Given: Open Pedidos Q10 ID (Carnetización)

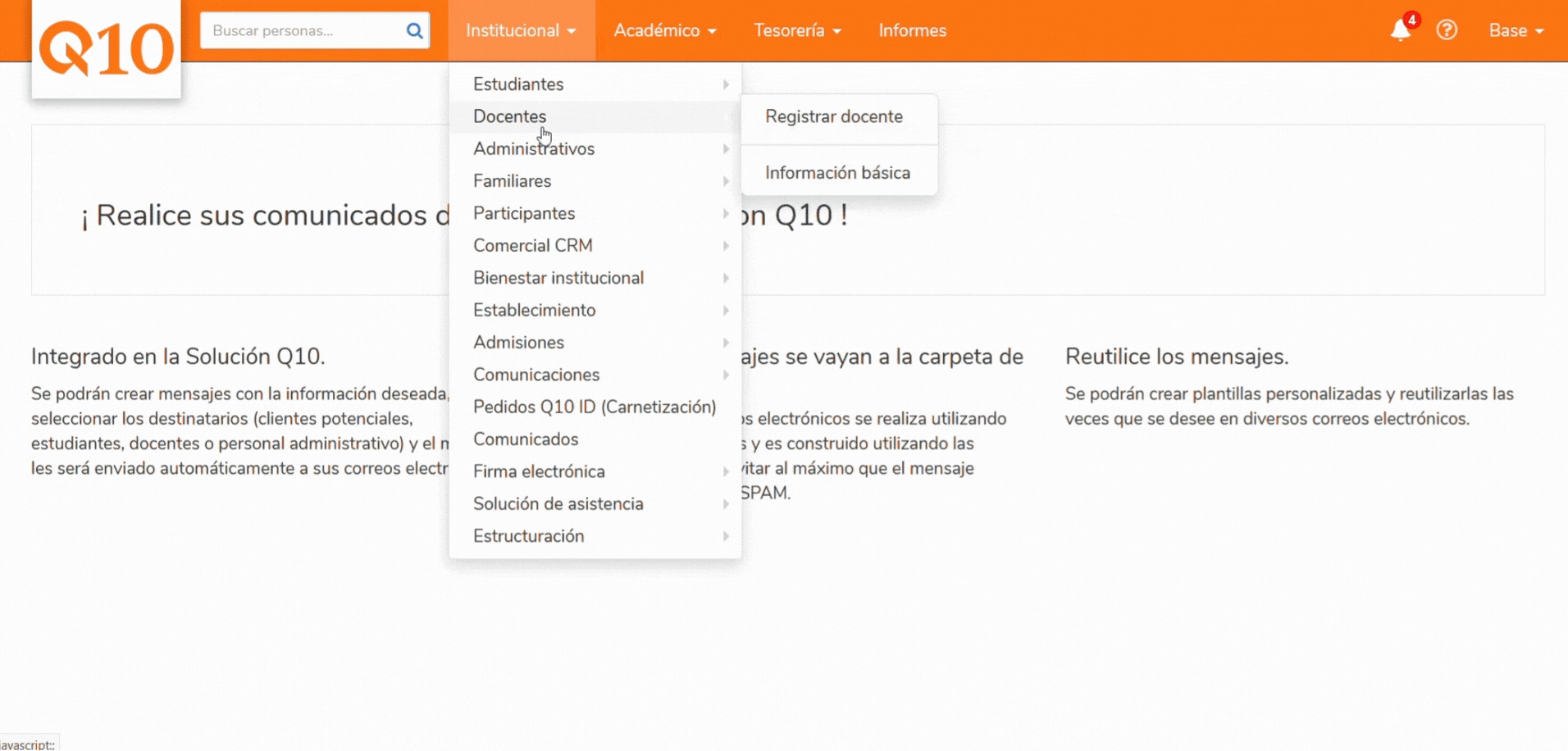Looking at the screenshot, I should pos(595,407).
